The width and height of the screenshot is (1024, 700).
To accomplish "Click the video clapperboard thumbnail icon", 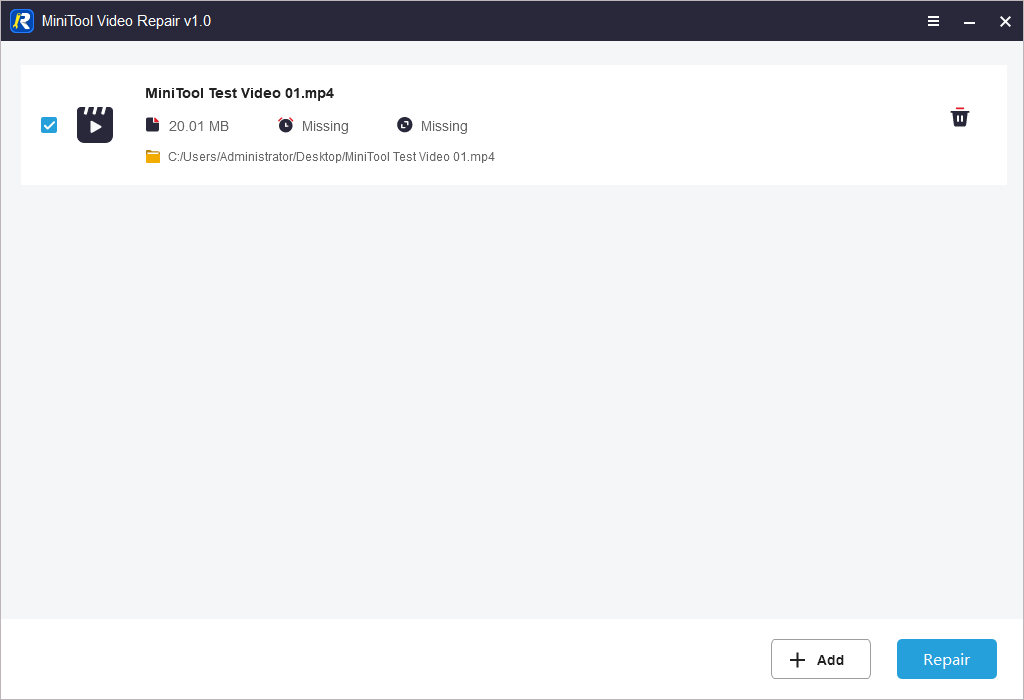I will coord(95,125).
